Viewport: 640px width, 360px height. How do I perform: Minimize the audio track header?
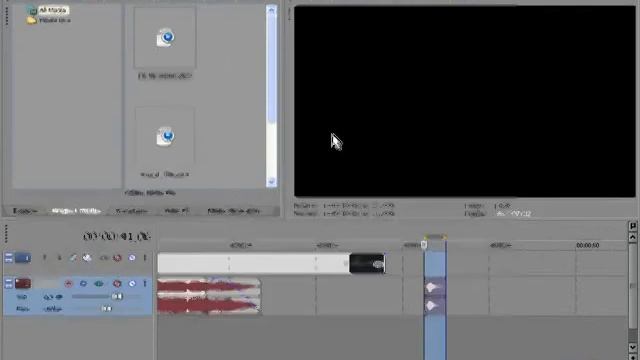point(9,283)
